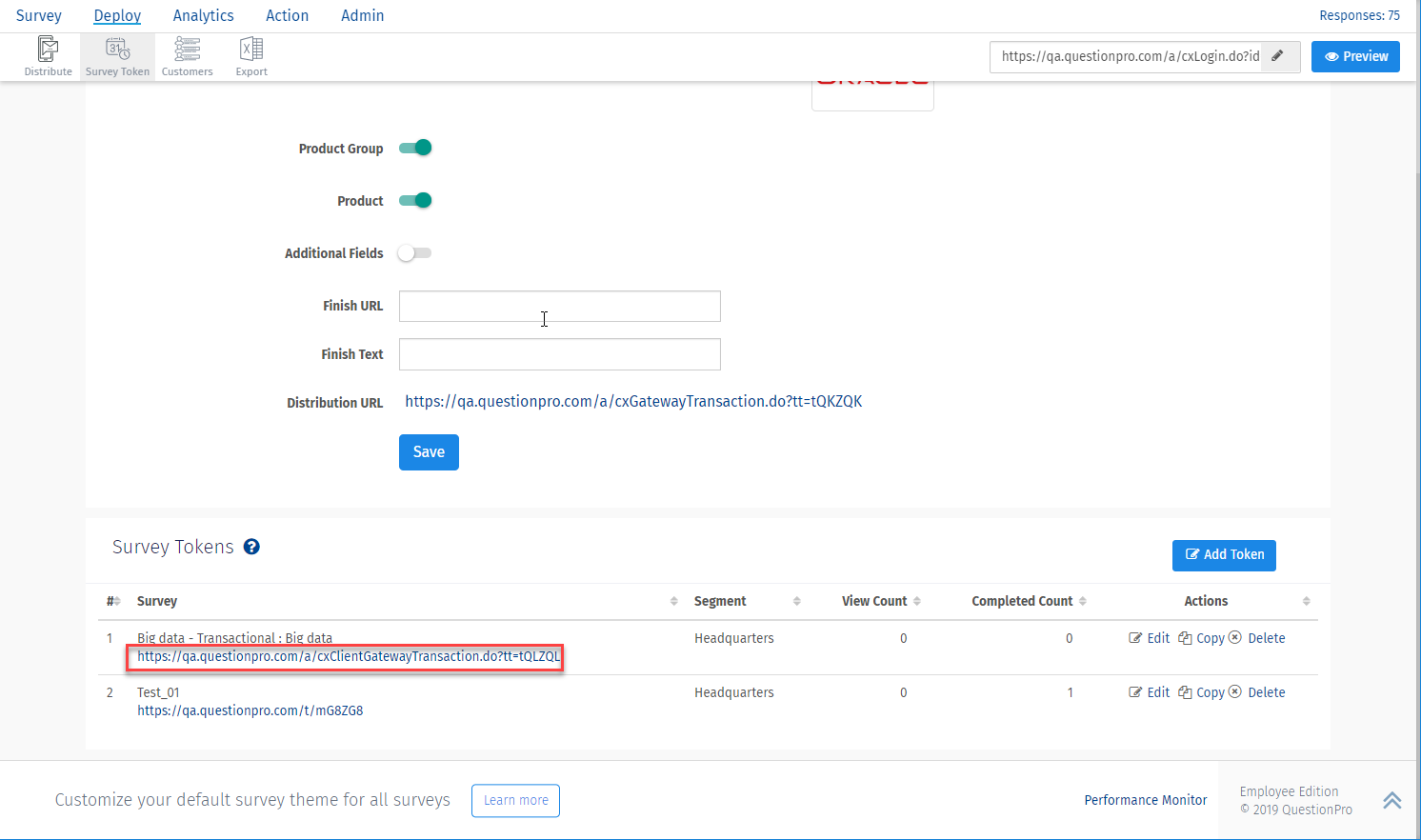
Task: Click the Headquarters segment in Big data row
Action: 734,638
